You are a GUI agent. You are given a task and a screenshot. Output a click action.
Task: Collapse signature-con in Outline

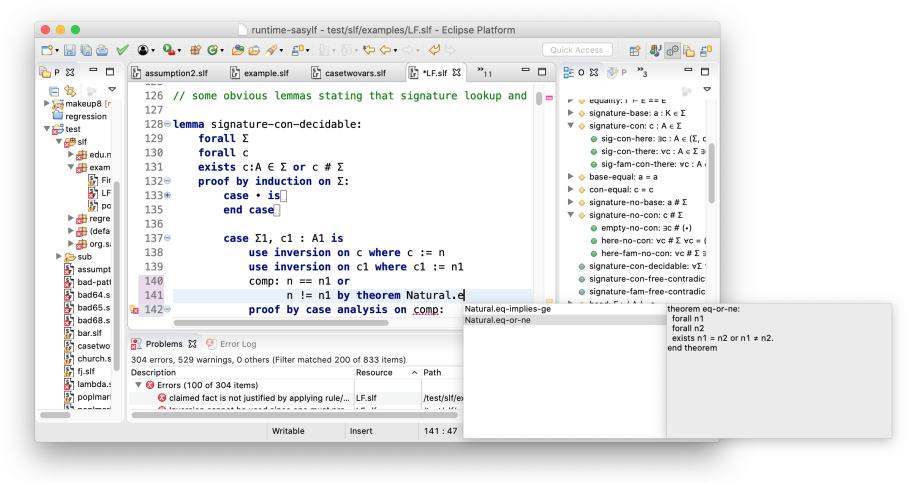pos(570,125)
